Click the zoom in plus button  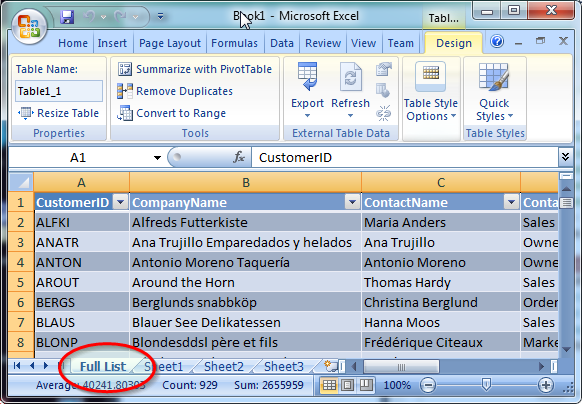(x=546, y=385)
